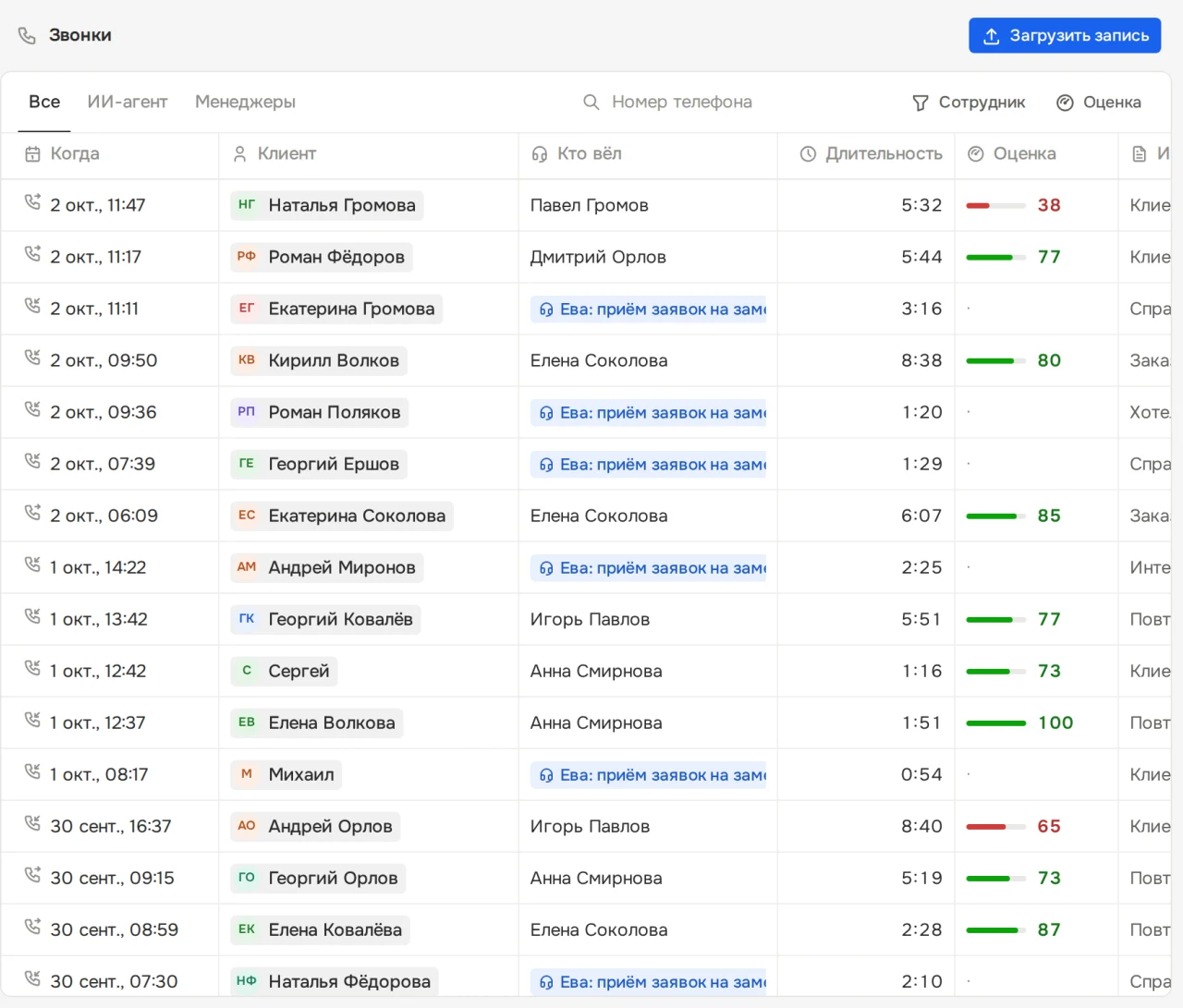Click the green score bar rated 100
The image size is (1183, 1008).
pos(995,723)
